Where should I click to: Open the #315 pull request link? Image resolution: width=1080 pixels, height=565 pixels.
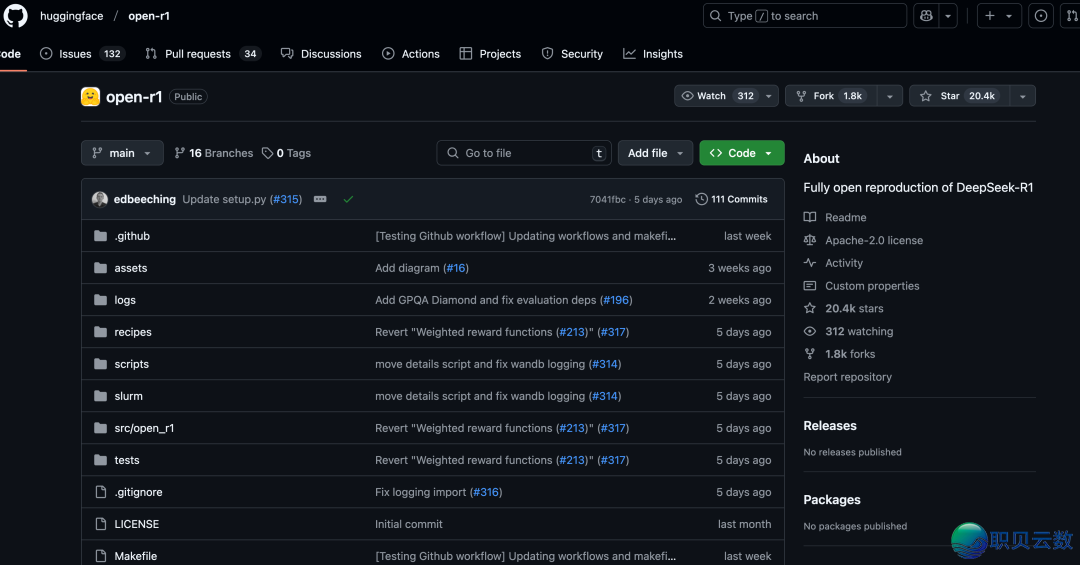[x=285, y=199]
